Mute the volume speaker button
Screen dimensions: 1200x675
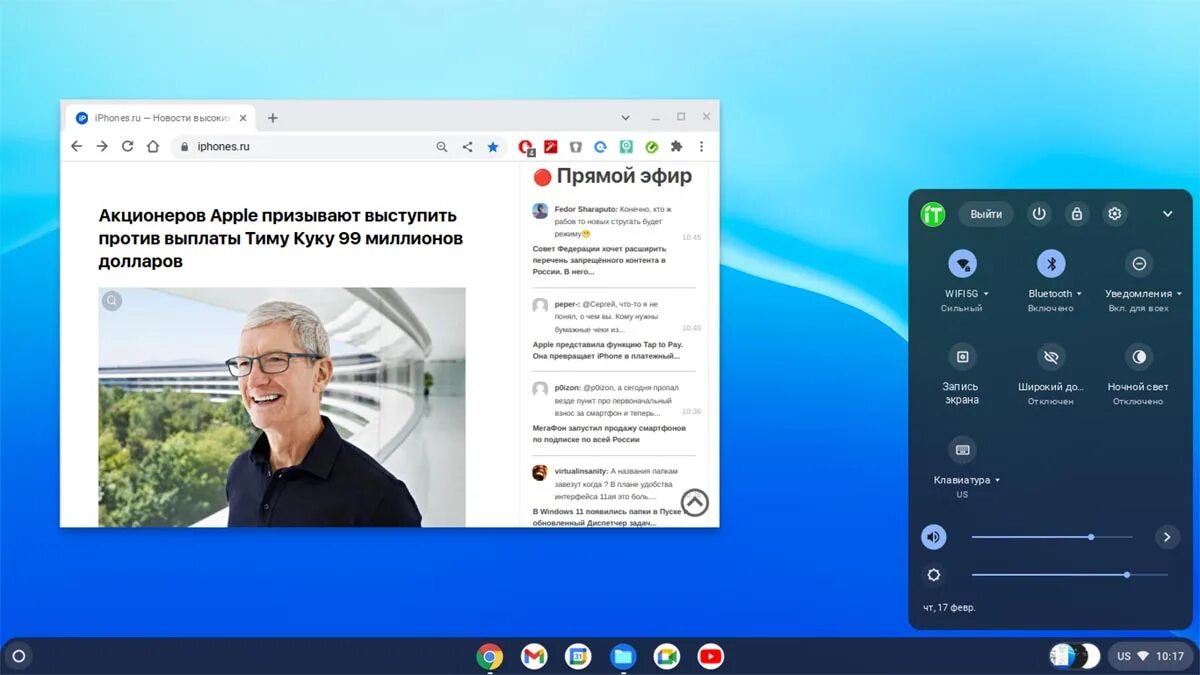(x=933, y=537)
